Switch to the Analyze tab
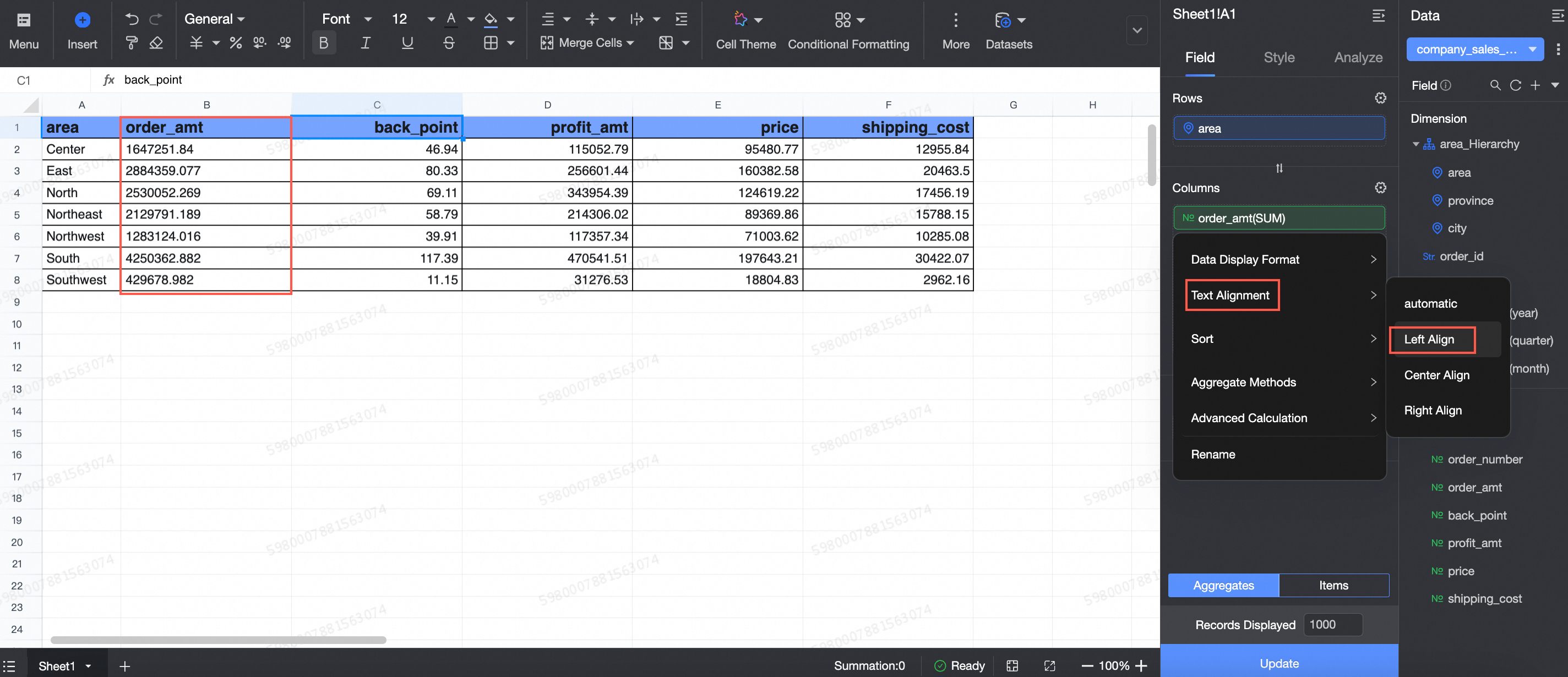 1358,57
